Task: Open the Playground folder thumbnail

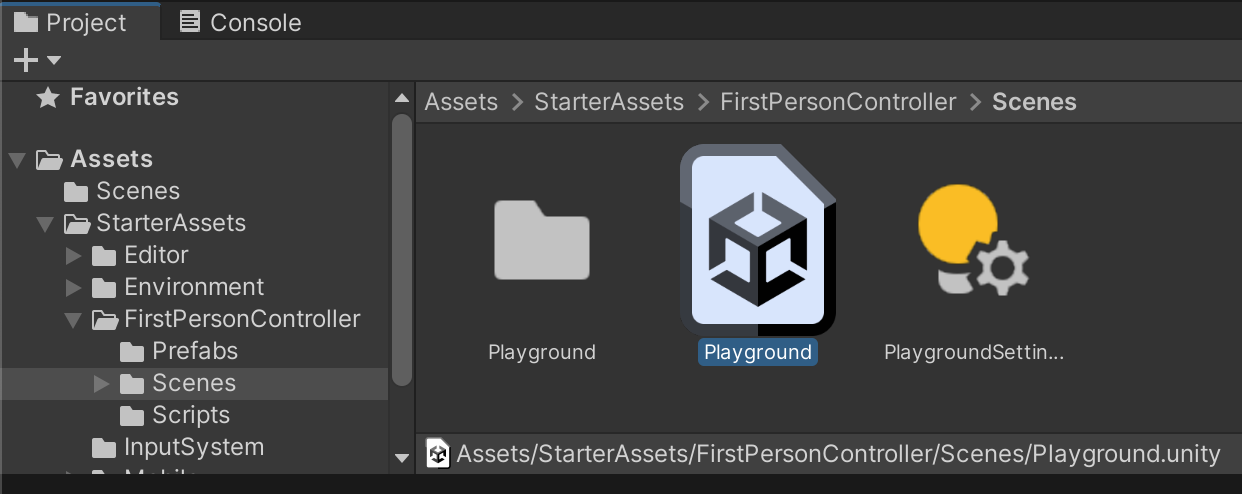Action: (541, 240)
